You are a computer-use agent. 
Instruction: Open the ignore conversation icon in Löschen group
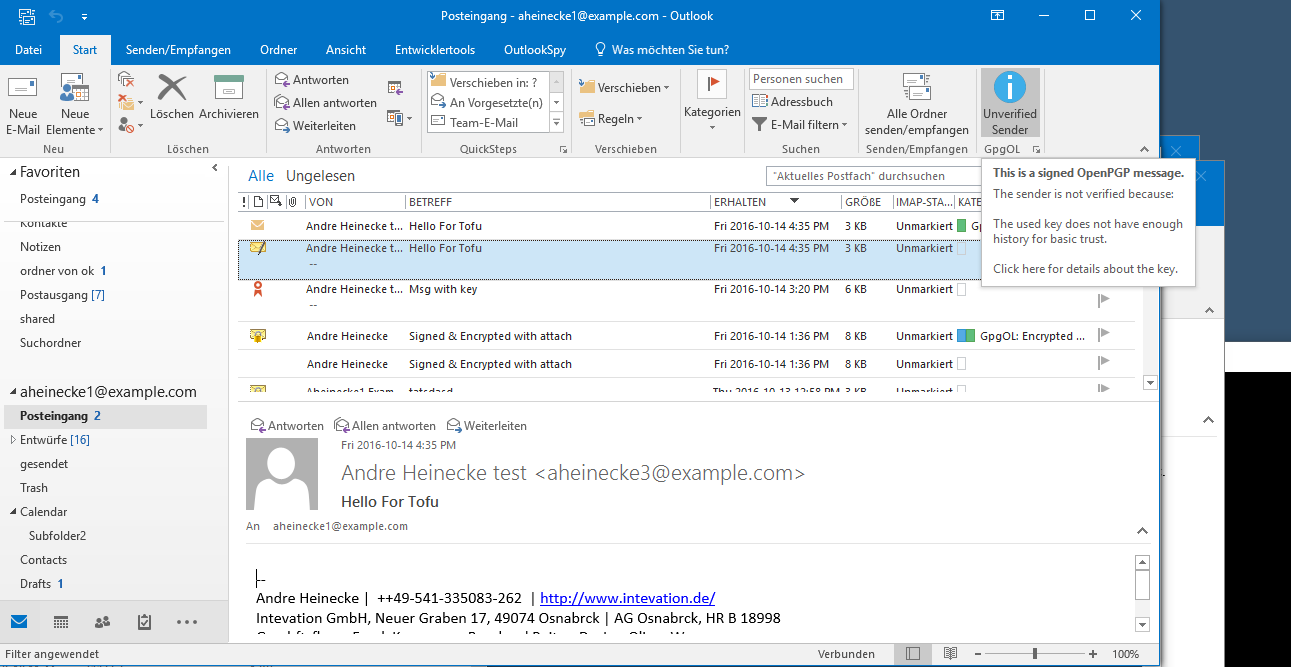pyautogui.click(x=126, y=79)
